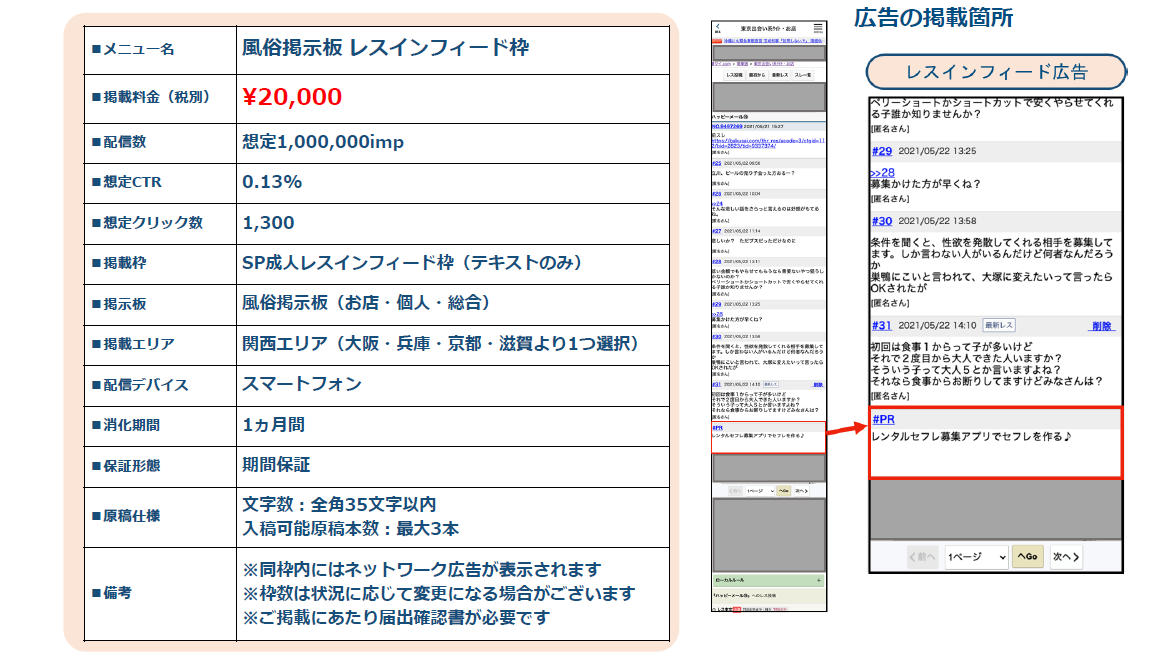
Task: Click the ■メニュー名 label
Action: point(133,49)
